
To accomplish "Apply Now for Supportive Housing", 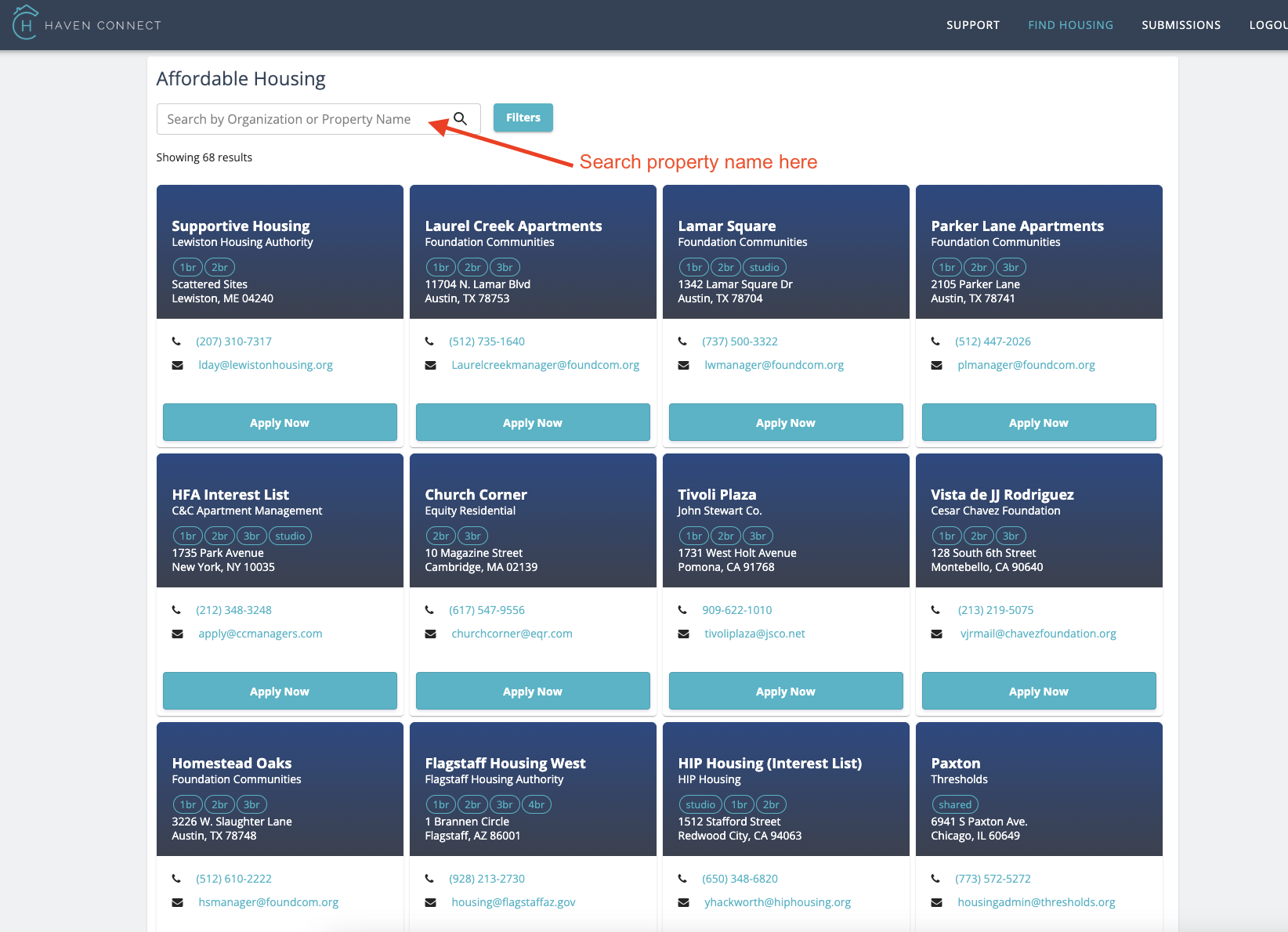I will click(x=280, y=422).
